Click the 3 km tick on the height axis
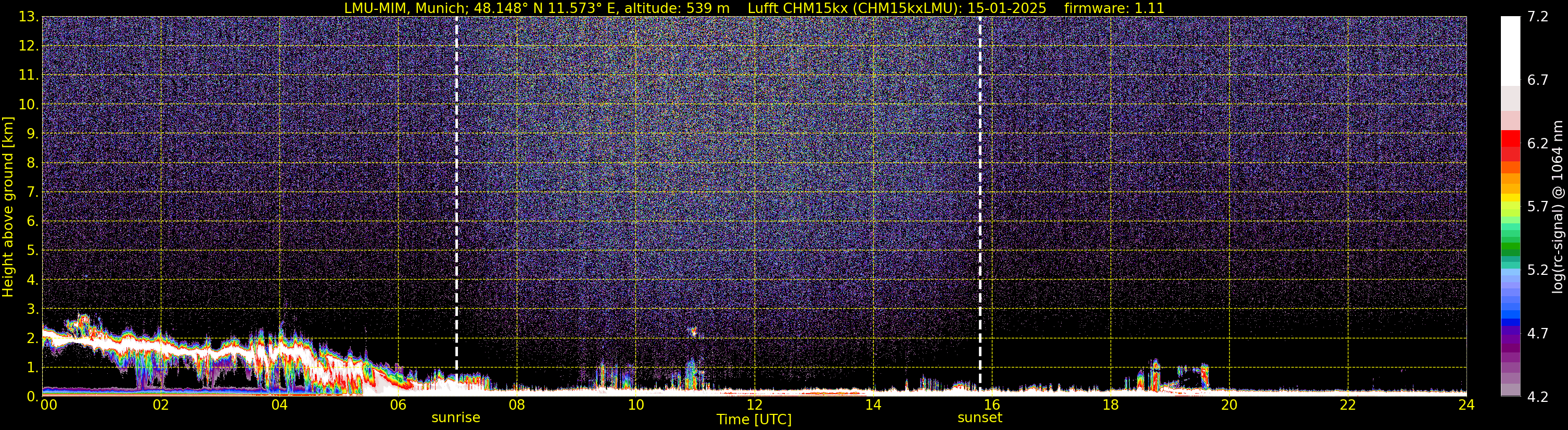 pos(32,309)
